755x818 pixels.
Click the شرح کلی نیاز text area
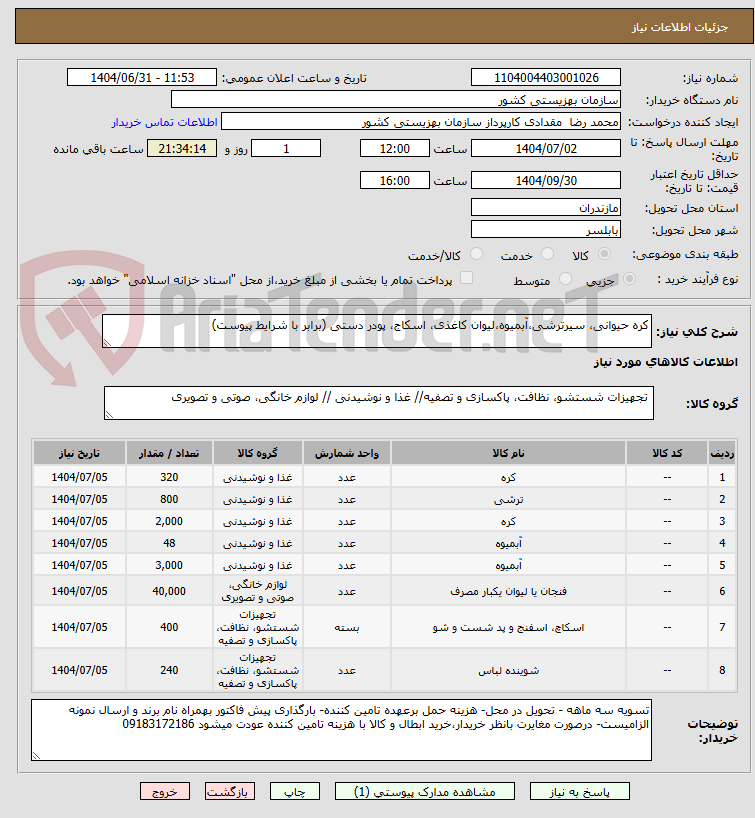(377, 331)
